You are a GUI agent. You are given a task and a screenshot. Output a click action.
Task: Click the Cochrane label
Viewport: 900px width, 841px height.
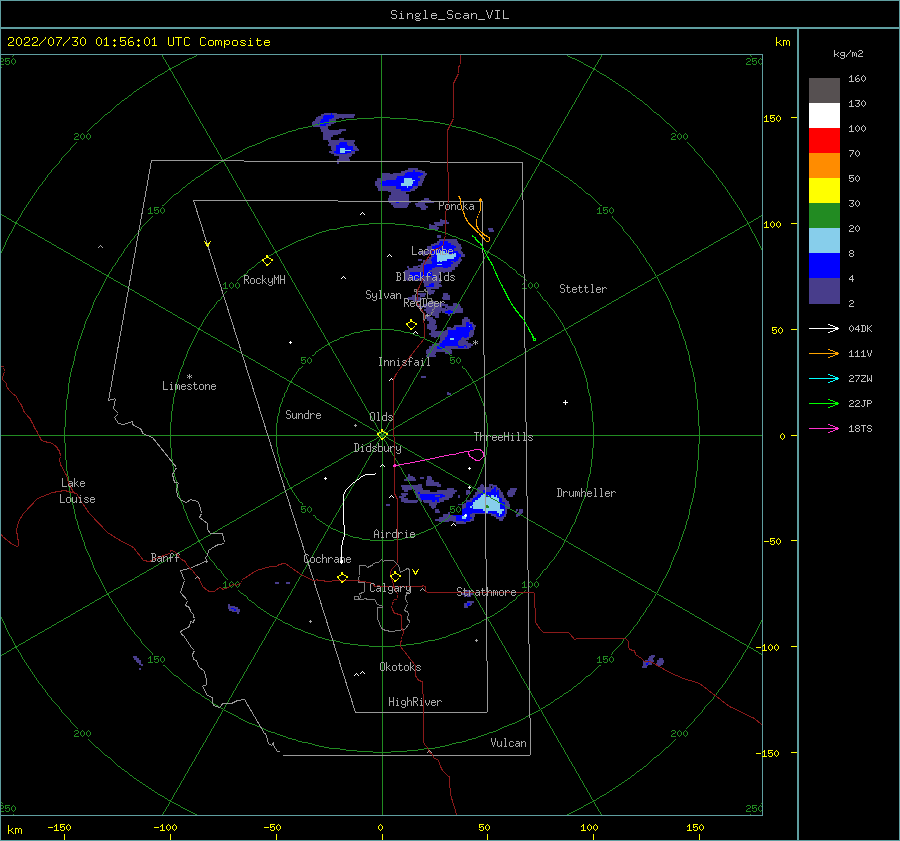(327, 559)
